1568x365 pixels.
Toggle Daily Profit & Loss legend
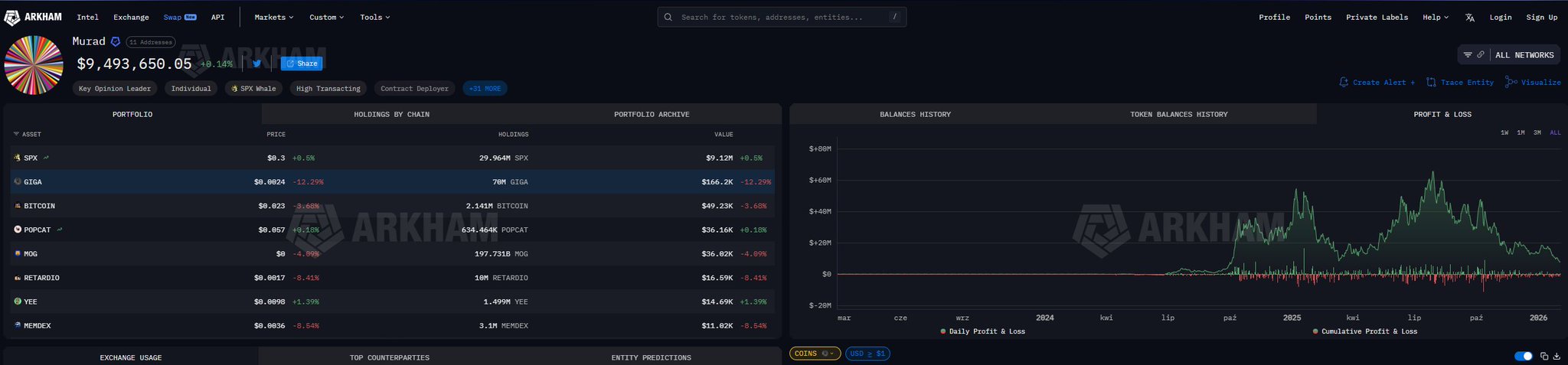pyautogui.click(x=982, y=331)
